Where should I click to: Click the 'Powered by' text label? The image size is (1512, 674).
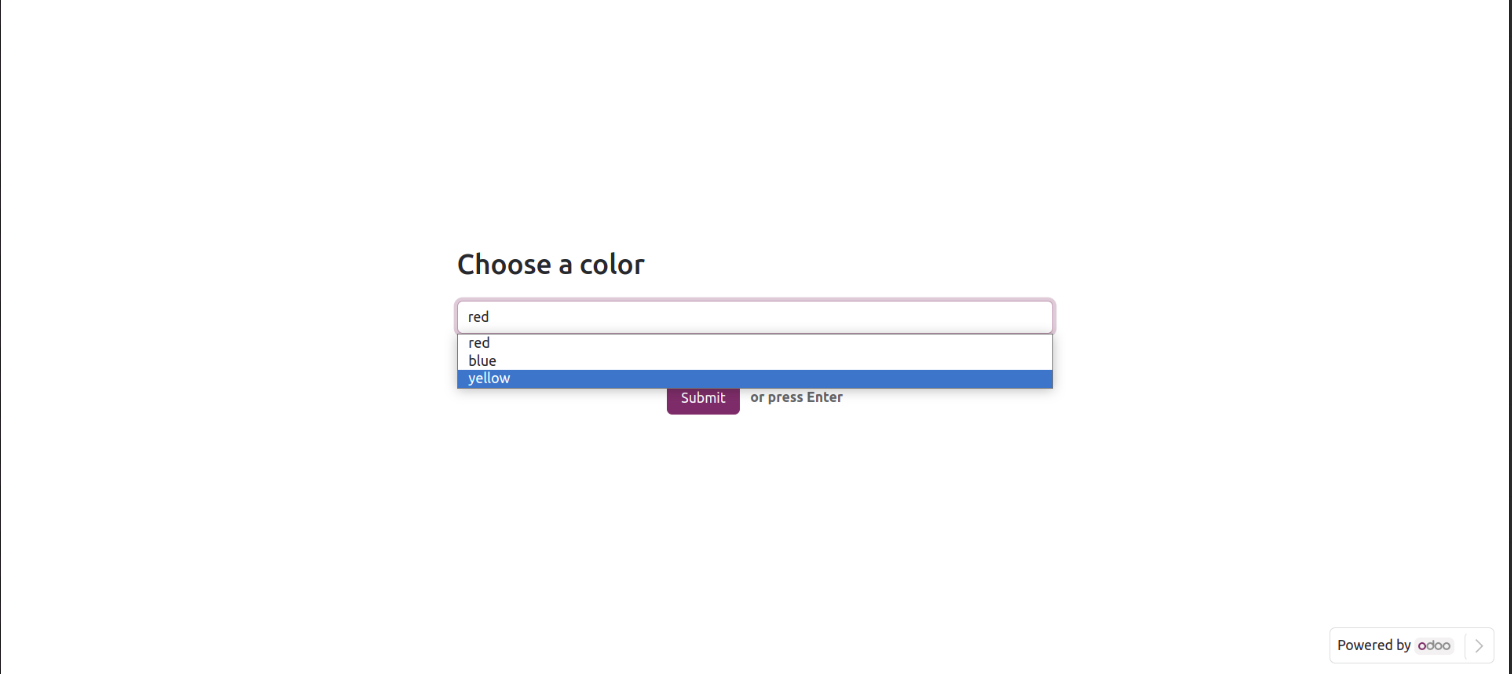tap(1373, 646)
